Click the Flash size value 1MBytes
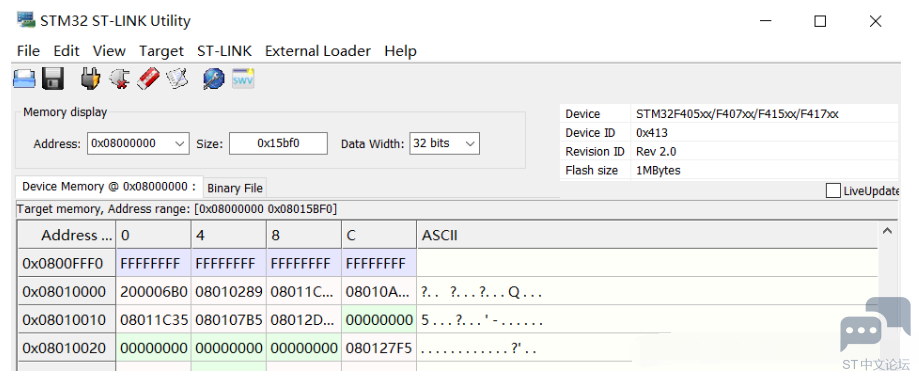The height and width of the screenshot is (380, 919). pyautogui.click(x=658, y=171)
